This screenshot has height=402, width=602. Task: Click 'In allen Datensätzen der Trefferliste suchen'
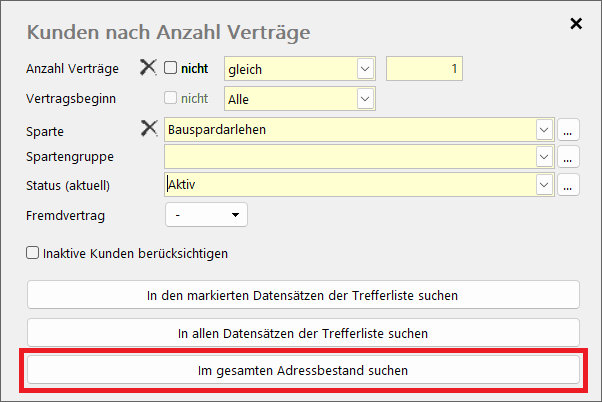click(303, 332)
